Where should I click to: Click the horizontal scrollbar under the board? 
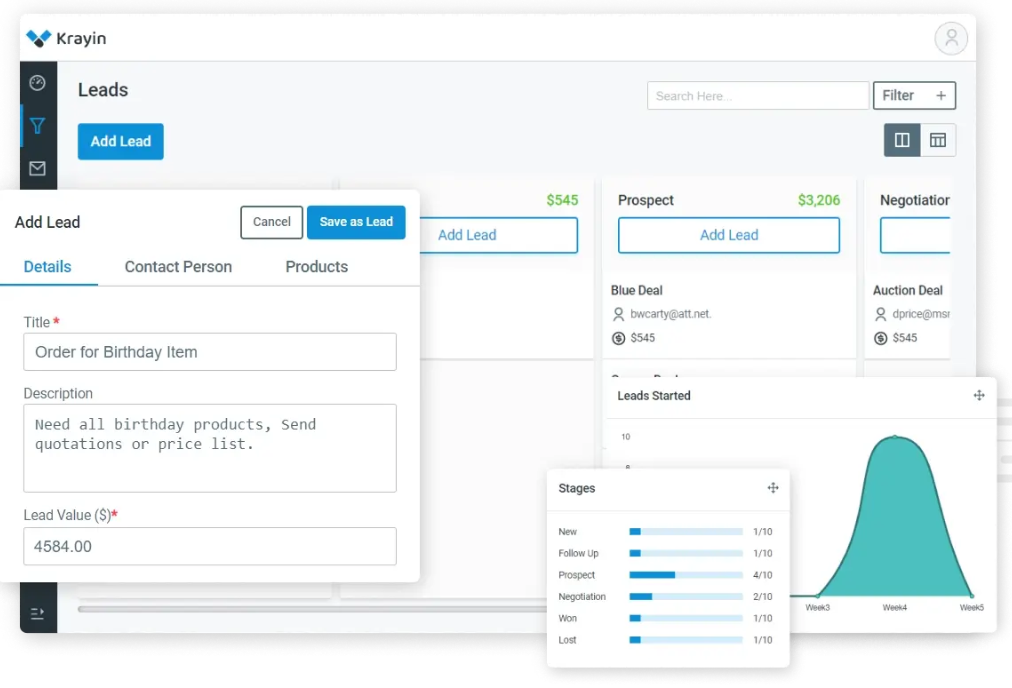(x=312, y=609)
